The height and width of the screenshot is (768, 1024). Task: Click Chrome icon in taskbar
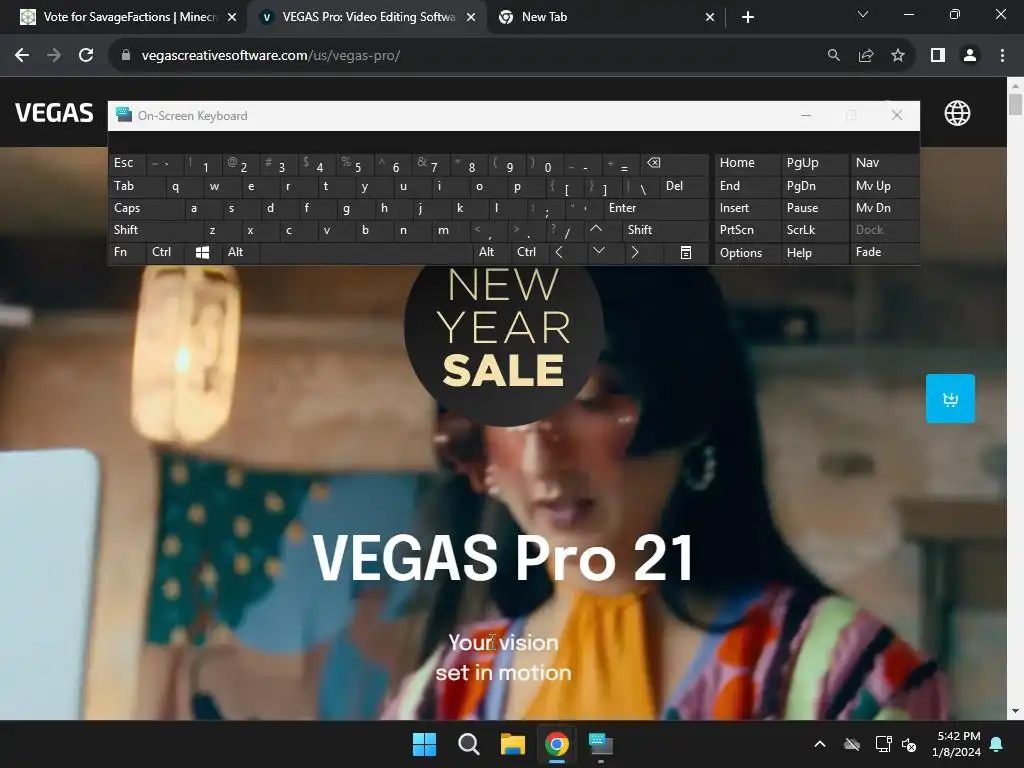pos(556,744)
